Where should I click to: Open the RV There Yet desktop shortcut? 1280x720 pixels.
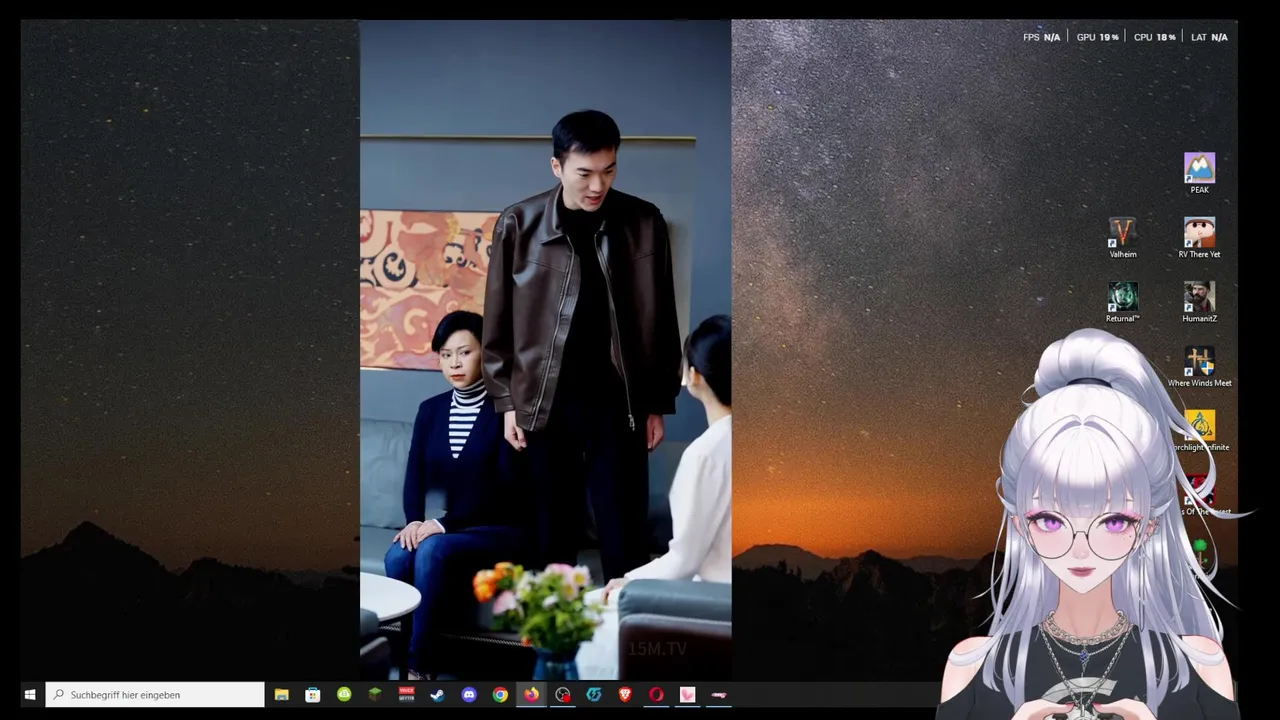(1199, 238)
